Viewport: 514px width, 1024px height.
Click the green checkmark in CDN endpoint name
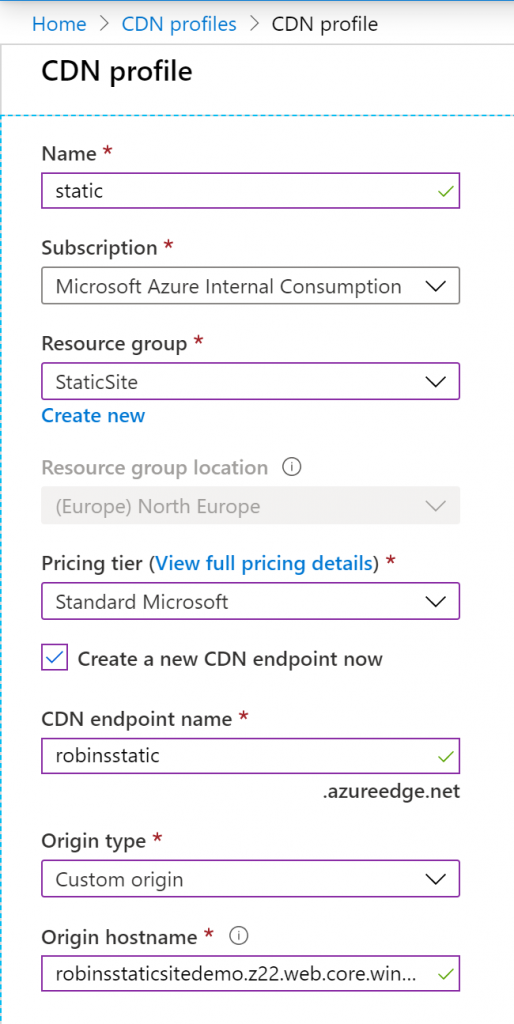click(x=445, y=756)
